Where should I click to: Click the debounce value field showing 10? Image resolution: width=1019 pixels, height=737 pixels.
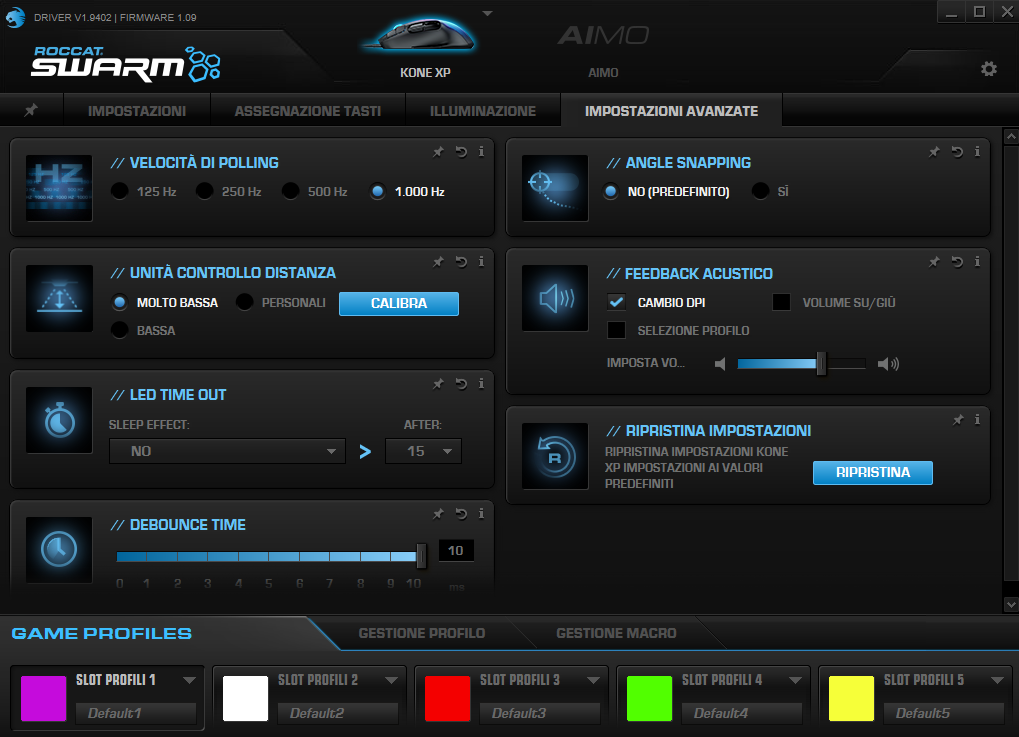click(x=456, y=550)
